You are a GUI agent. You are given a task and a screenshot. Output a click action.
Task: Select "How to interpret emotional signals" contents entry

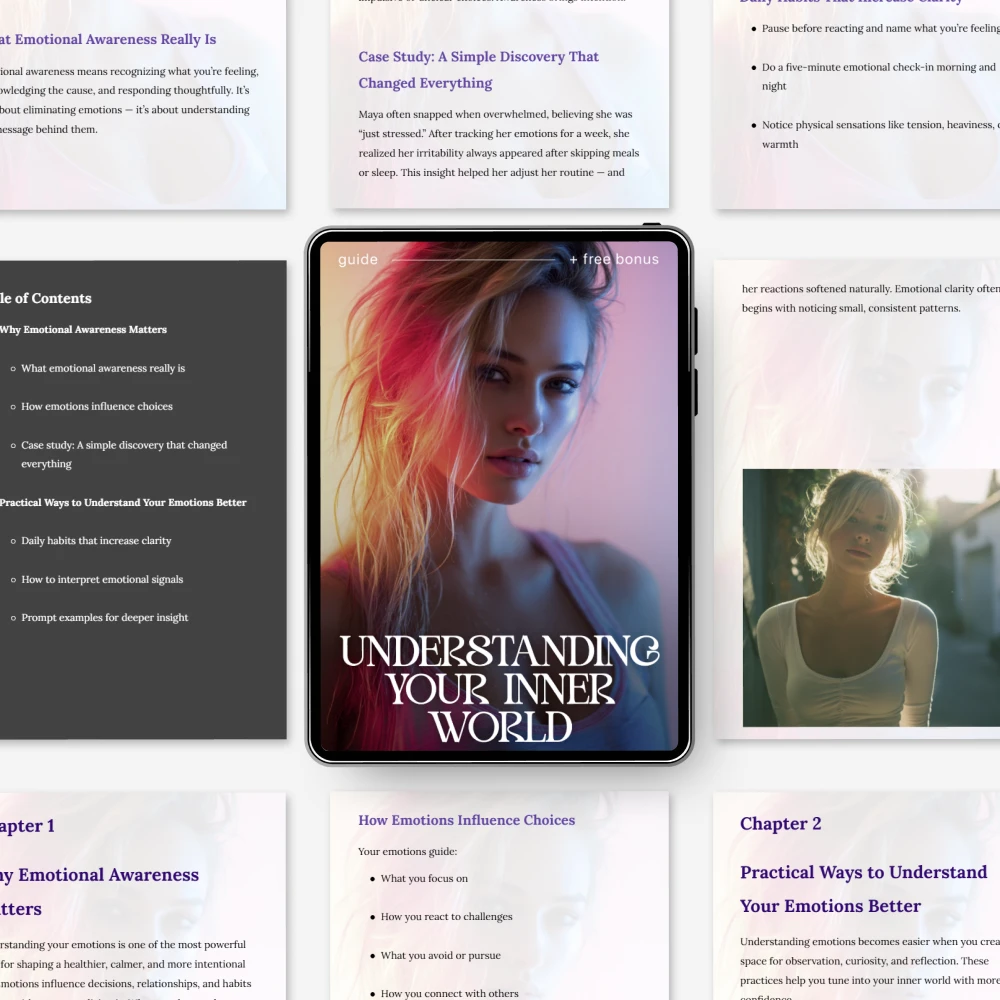(102, 579)
